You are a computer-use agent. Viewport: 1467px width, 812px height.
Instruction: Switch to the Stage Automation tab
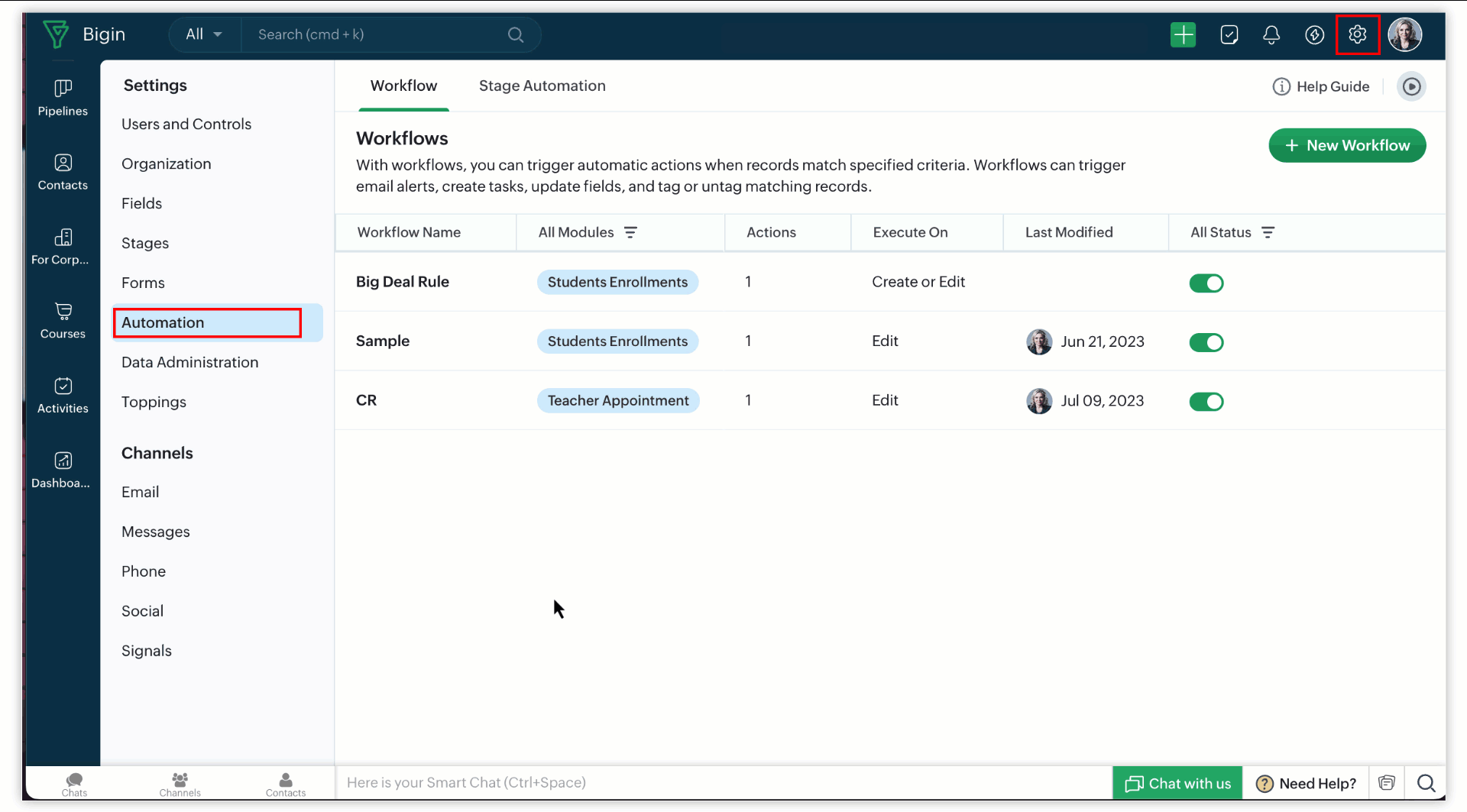click(x=542, y=86)
